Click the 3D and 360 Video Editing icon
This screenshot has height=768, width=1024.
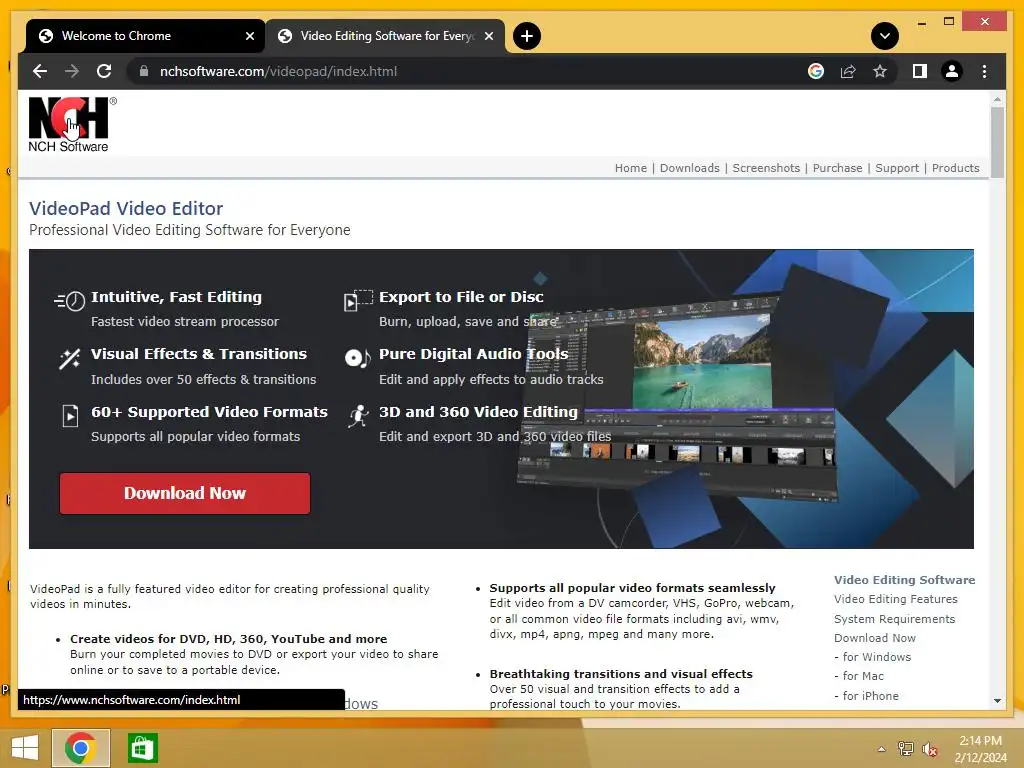coord(359,416)
